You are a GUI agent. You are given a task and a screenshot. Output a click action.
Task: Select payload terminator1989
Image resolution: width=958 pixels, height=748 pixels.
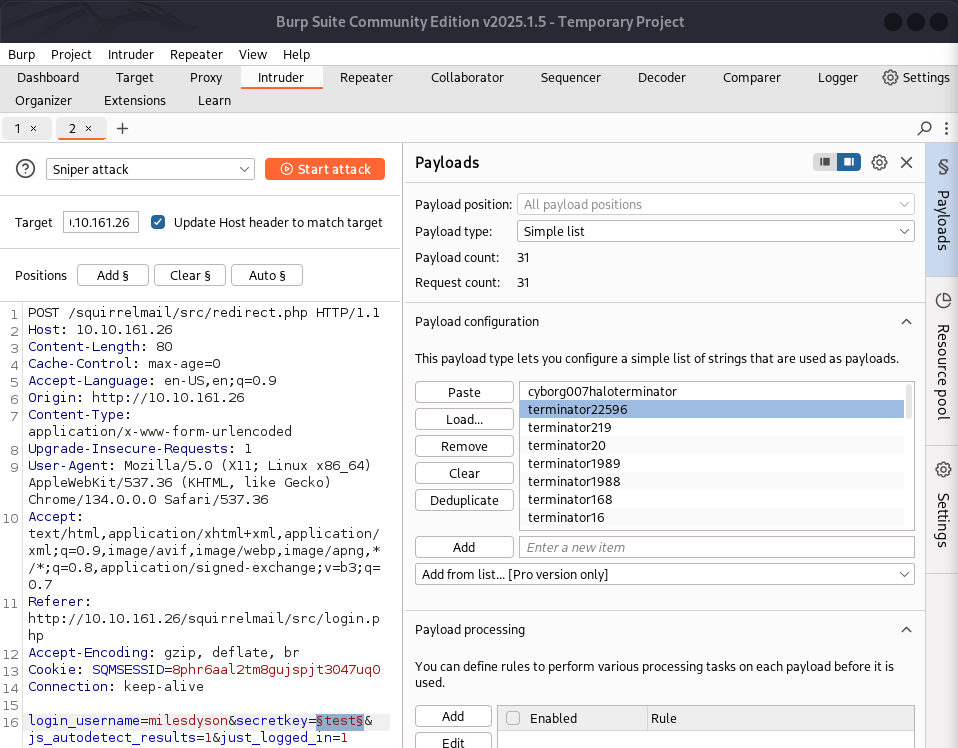pyautogui.click(x=711, y=463)
